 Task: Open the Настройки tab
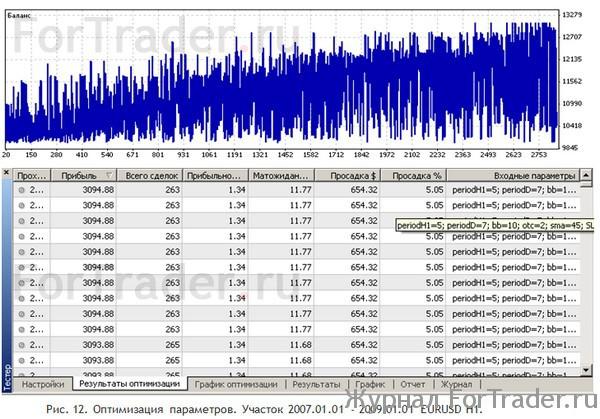pyautogui.click(x=43, y=384)
